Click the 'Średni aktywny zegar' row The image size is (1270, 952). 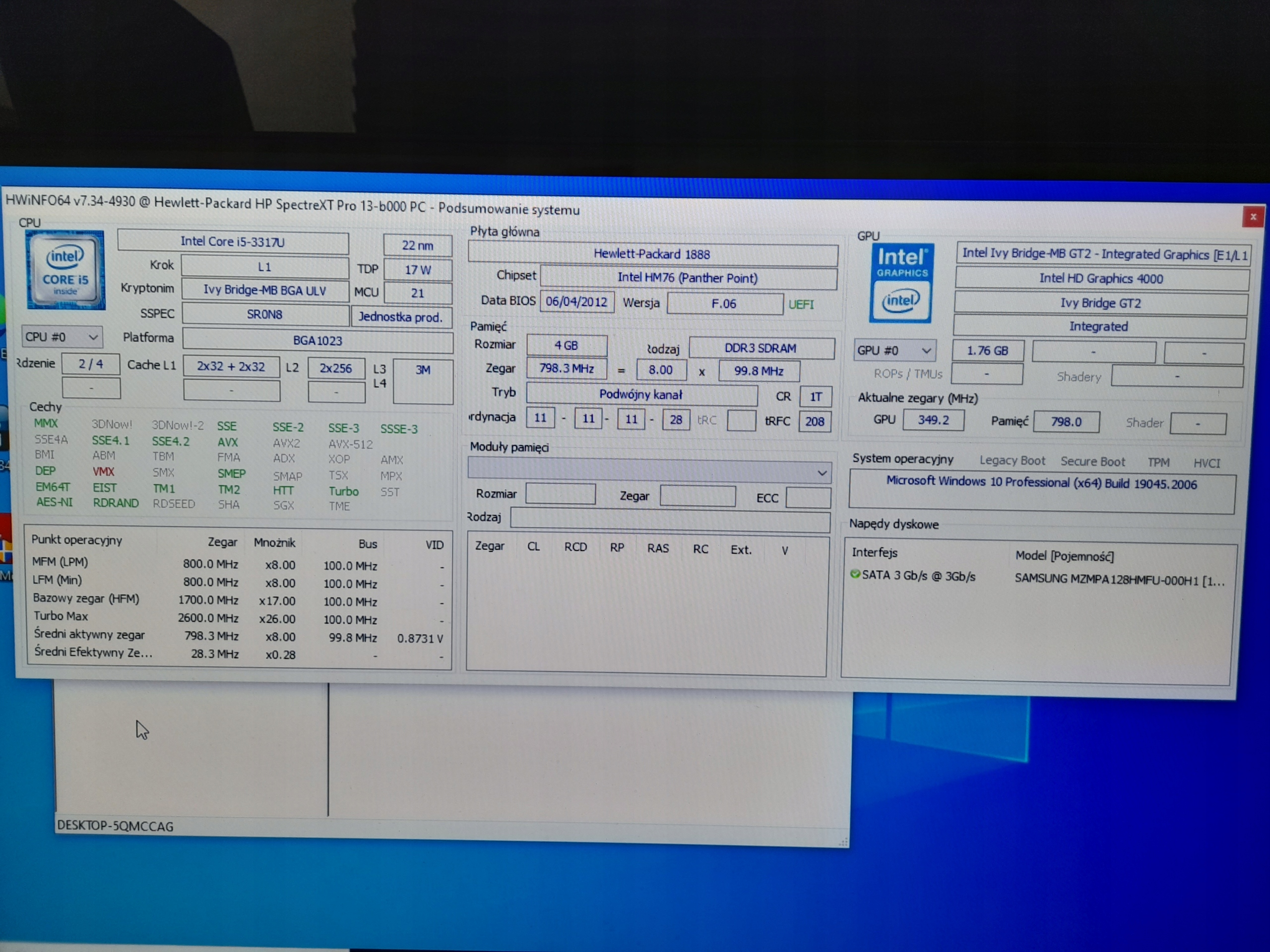coord(238,636)
